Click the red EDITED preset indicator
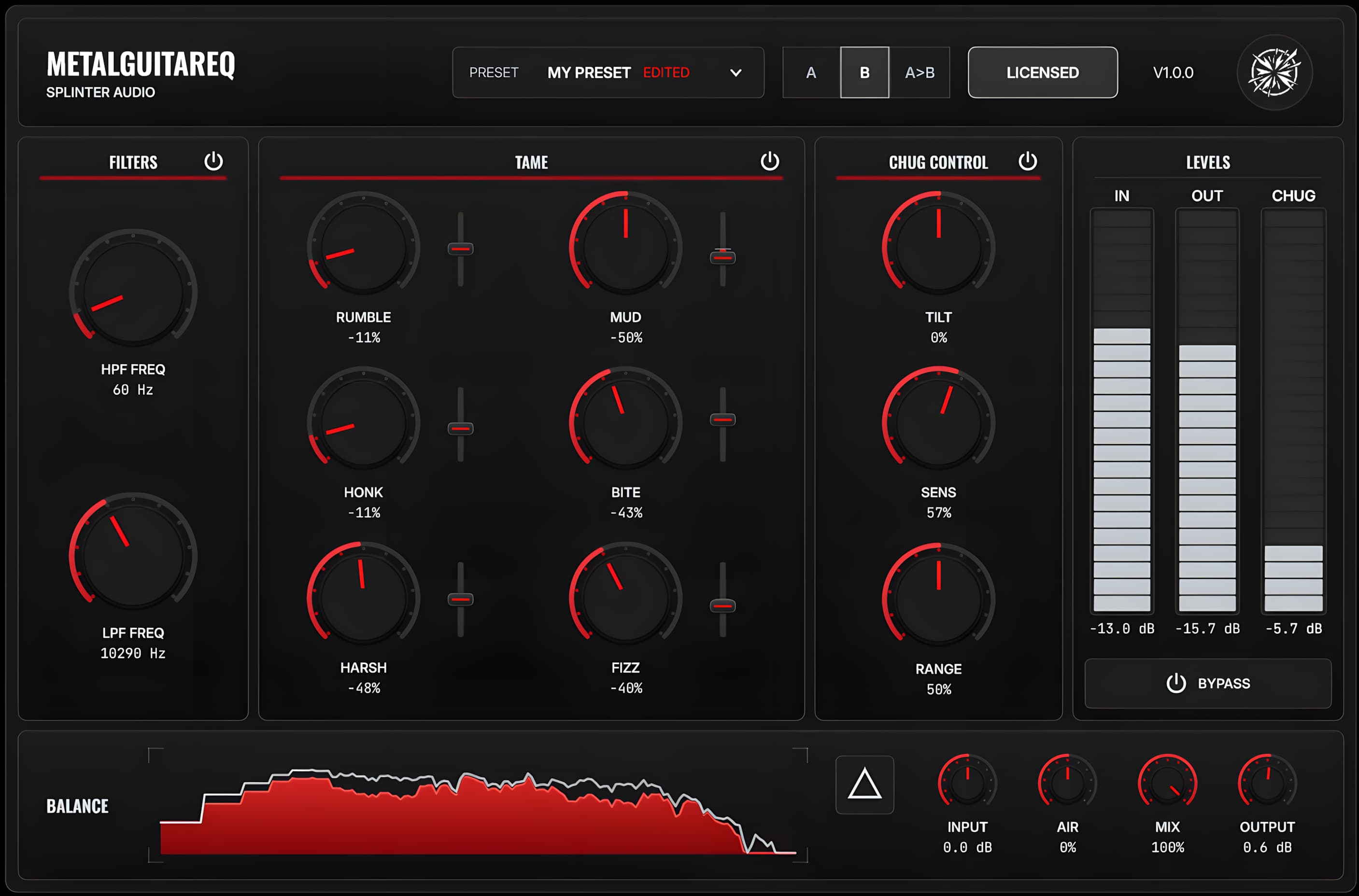1359x896 pixels. (x=666, y=72)
